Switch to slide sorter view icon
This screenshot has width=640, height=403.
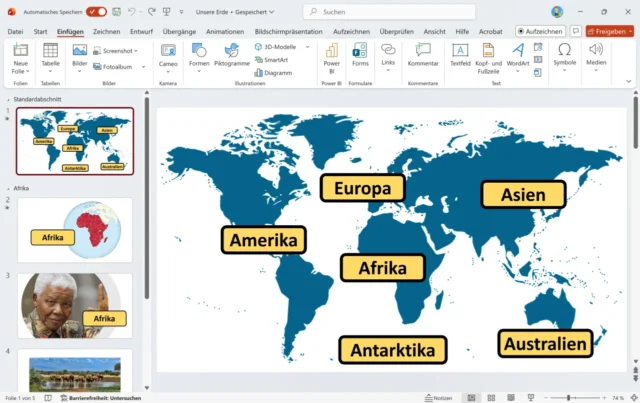point(491,398)
